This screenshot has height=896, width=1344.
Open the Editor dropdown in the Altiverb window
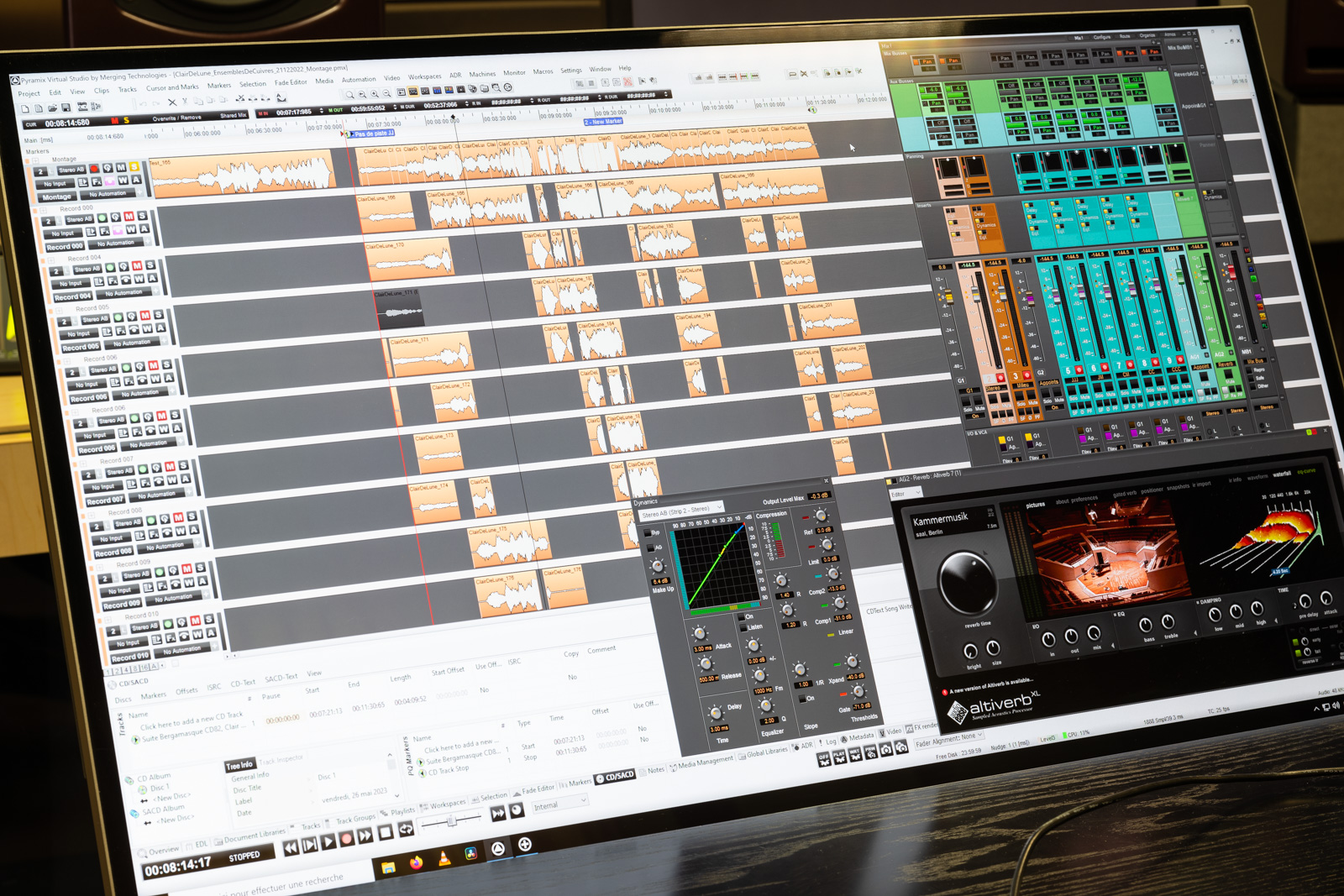[906, 494]
